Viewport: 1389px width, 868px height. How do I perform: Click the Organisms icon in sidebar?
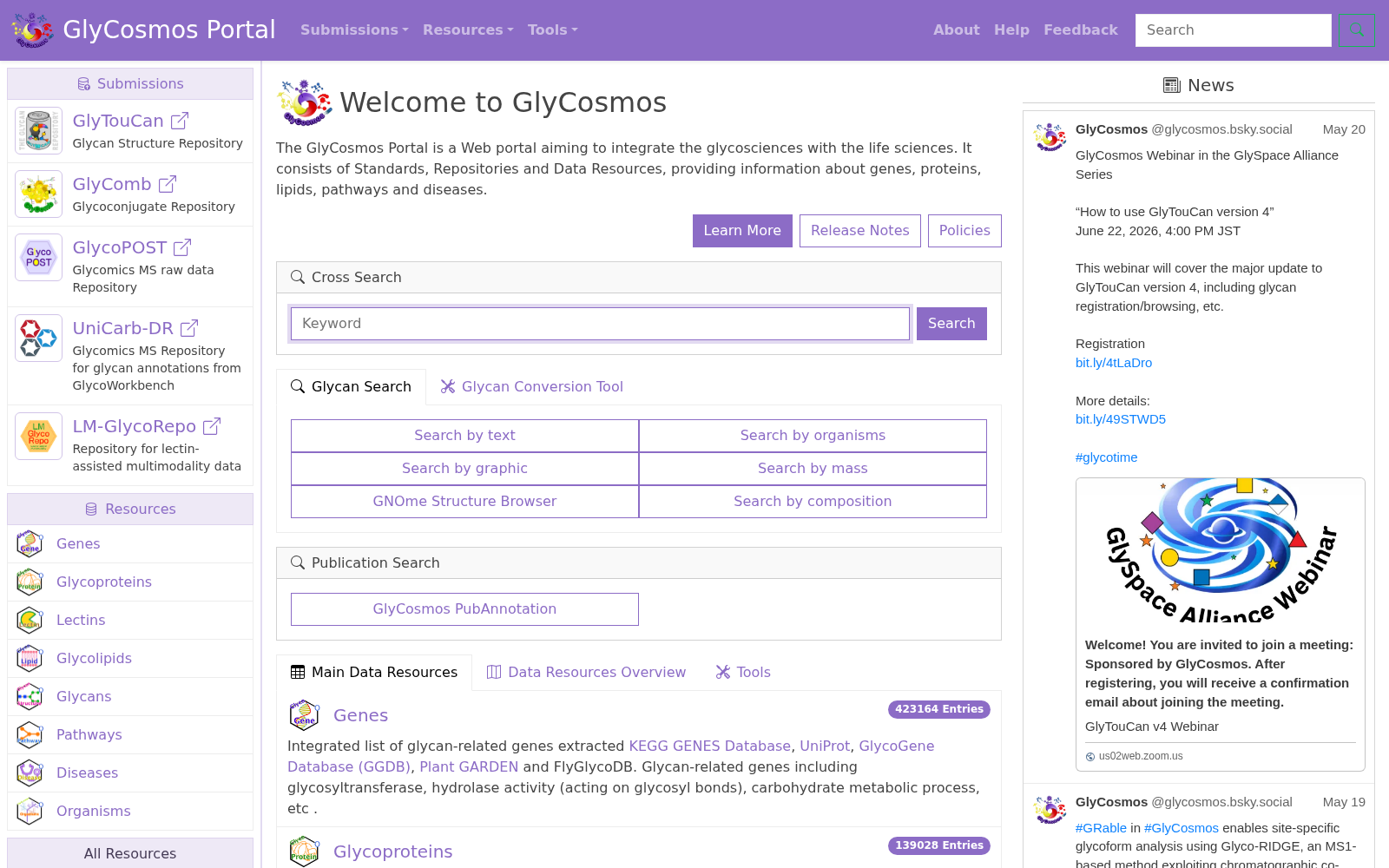(30, 811)
